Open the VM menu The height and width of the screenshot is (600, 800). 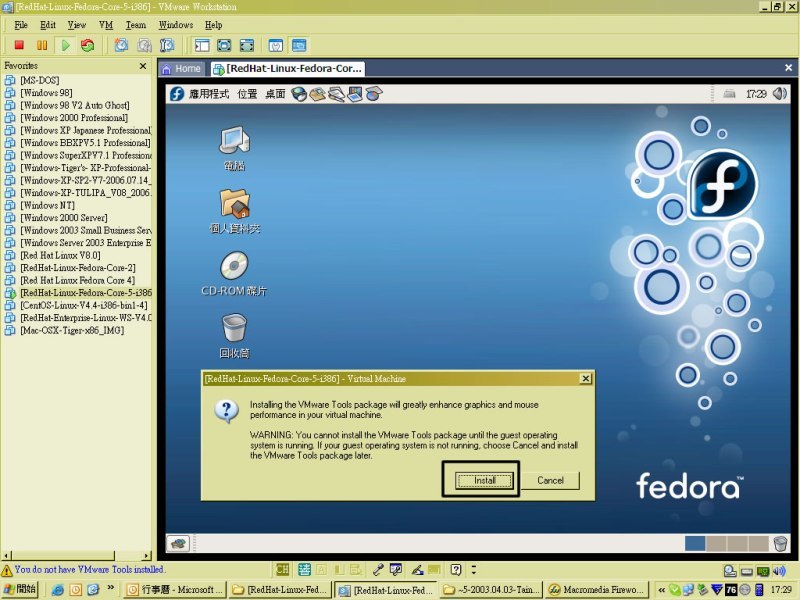pos(106,25)
